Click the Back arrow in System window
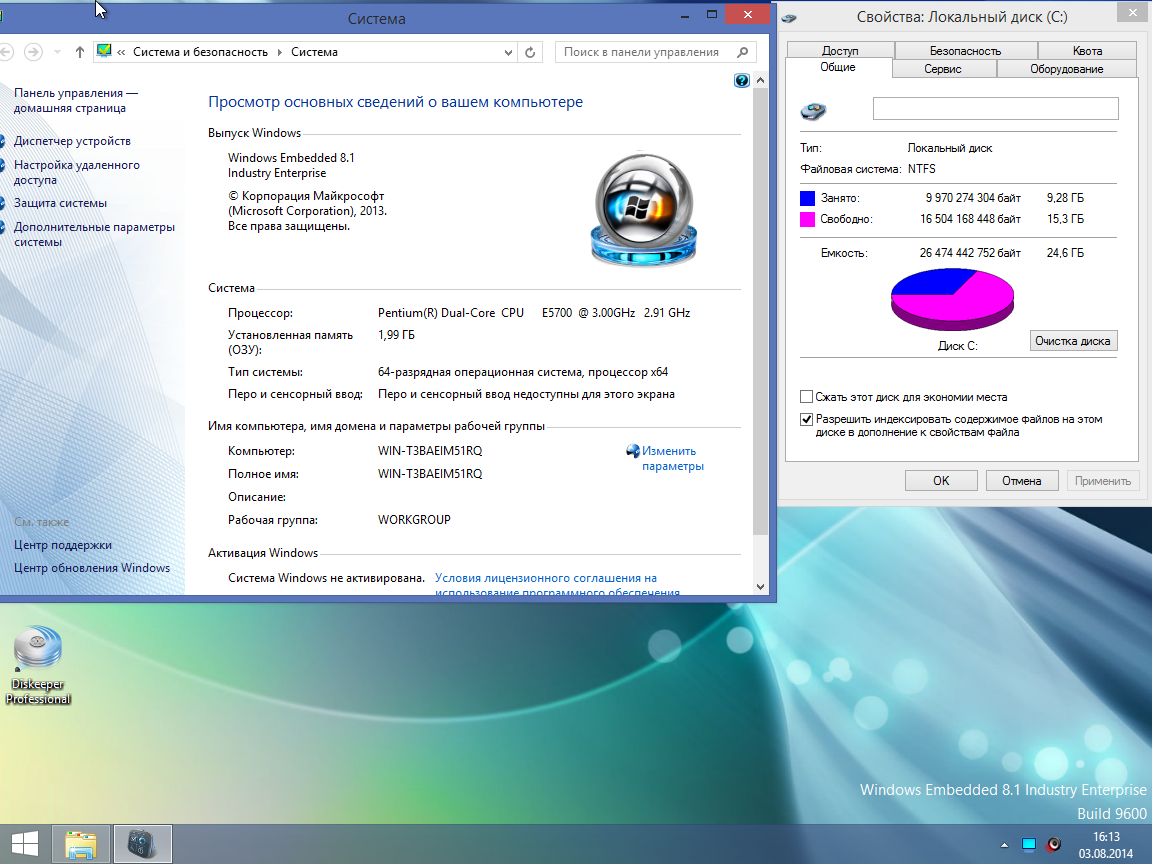Viewport: 1152px width, 864px height. [x=4, y=52]
